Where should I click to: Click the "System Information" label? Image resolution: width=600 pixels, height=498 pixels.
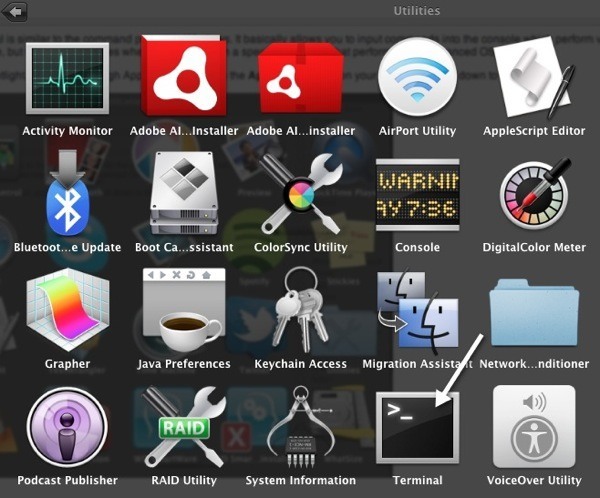coord(301,480)
